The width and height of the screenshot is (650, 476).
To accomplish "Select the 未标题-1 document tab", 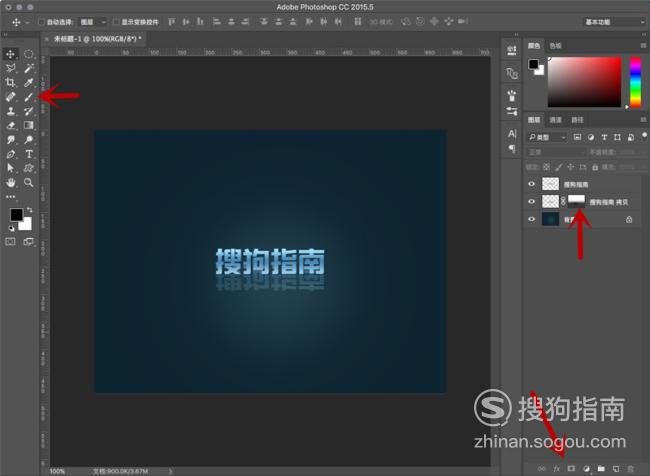I will coord(98,39).
